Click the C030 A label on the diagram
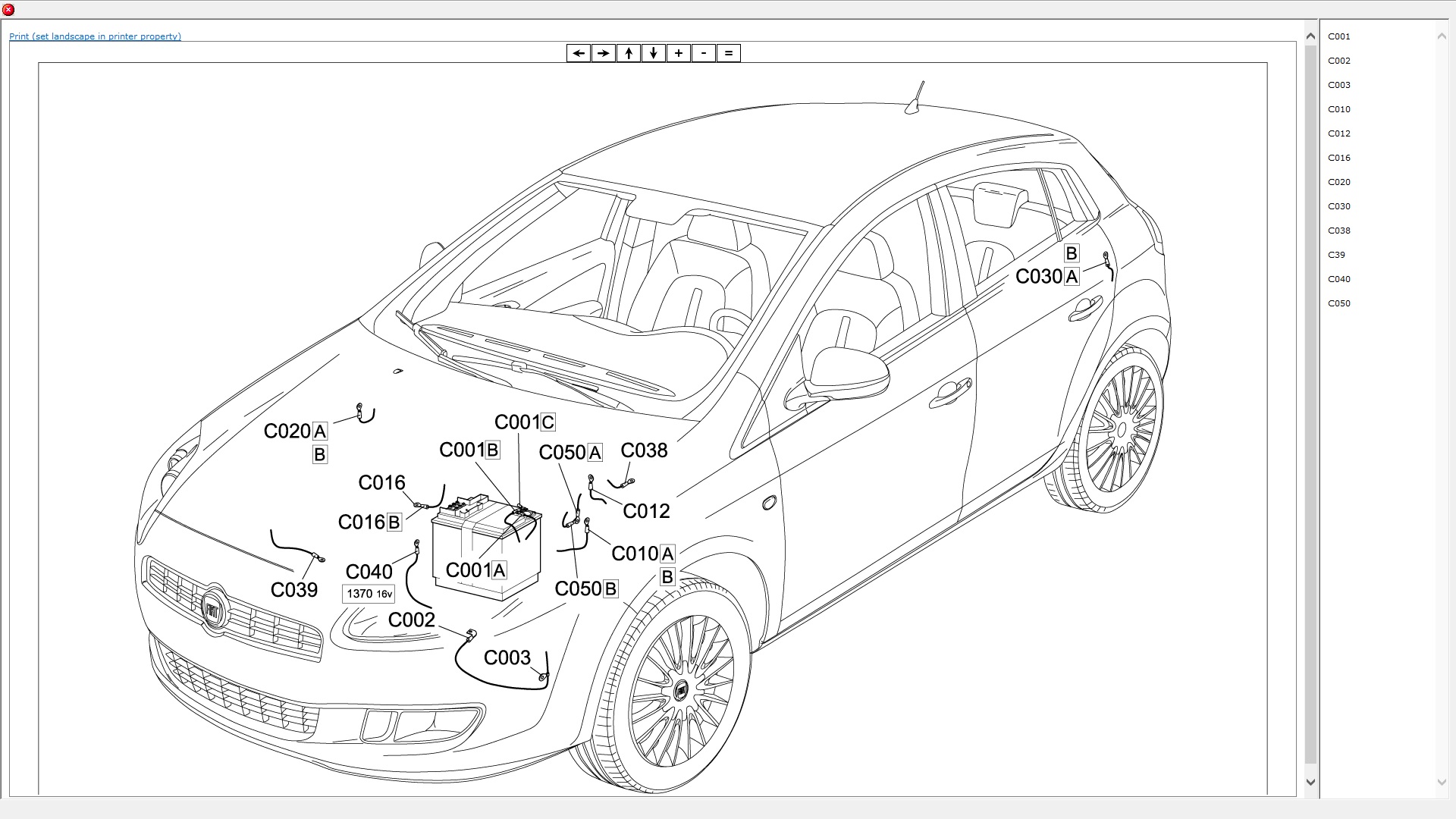Viewport: 1456px width, 819px height. (1047, 277)
